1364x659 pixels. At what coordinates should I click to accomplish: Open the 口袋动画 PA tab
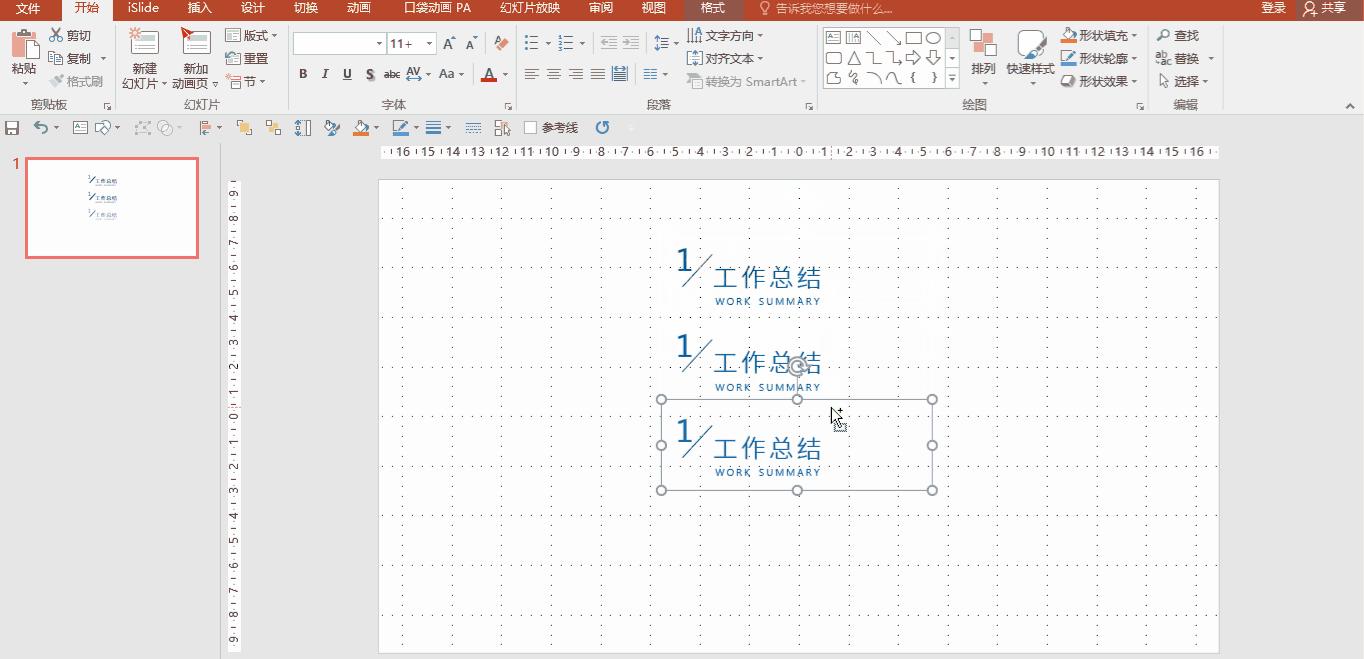tap(437, 8)
